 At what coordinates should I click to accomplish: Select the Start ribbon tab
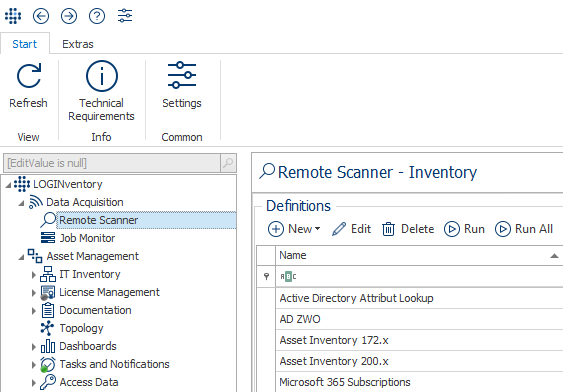click(x=25, y=44)
